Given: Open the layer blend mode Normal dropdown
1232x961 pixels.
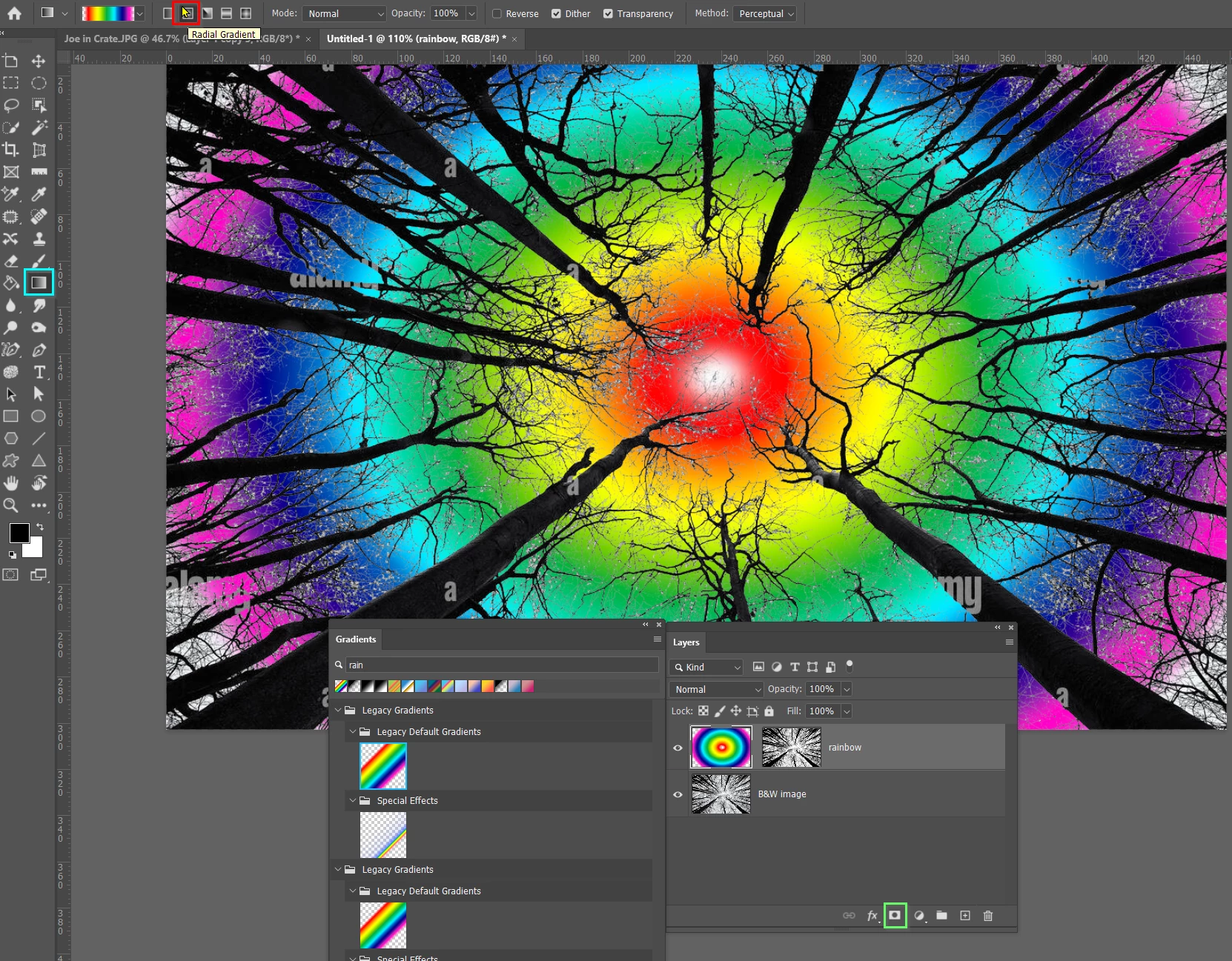Looking at the screenshot, I should pos(716,689).
